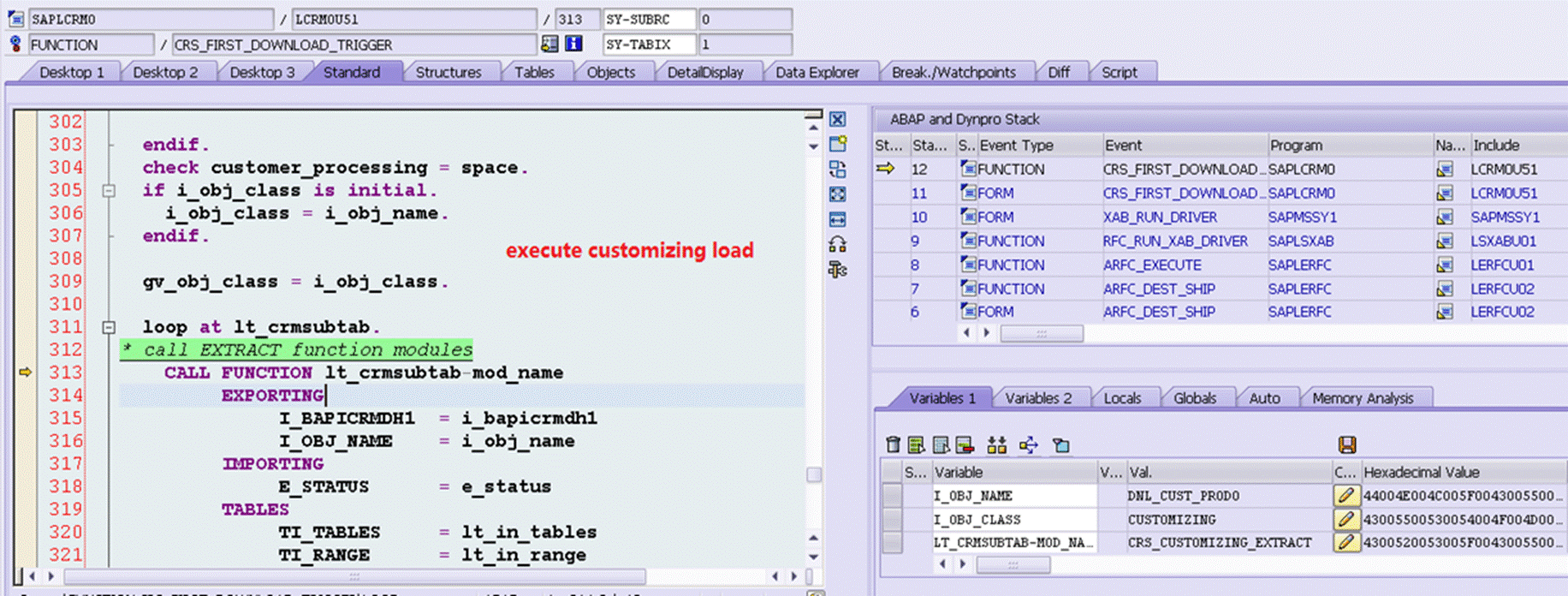
Task: Click the SY-TABIX value field
Action: tap(745, 45)
